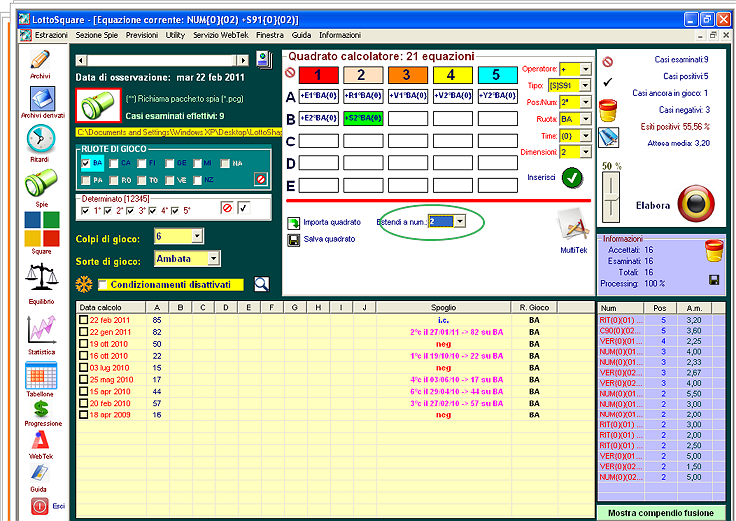736x521 pixels.
Task: Adjust the 50 % vertical slider
Action: click(x=610, y=197)
